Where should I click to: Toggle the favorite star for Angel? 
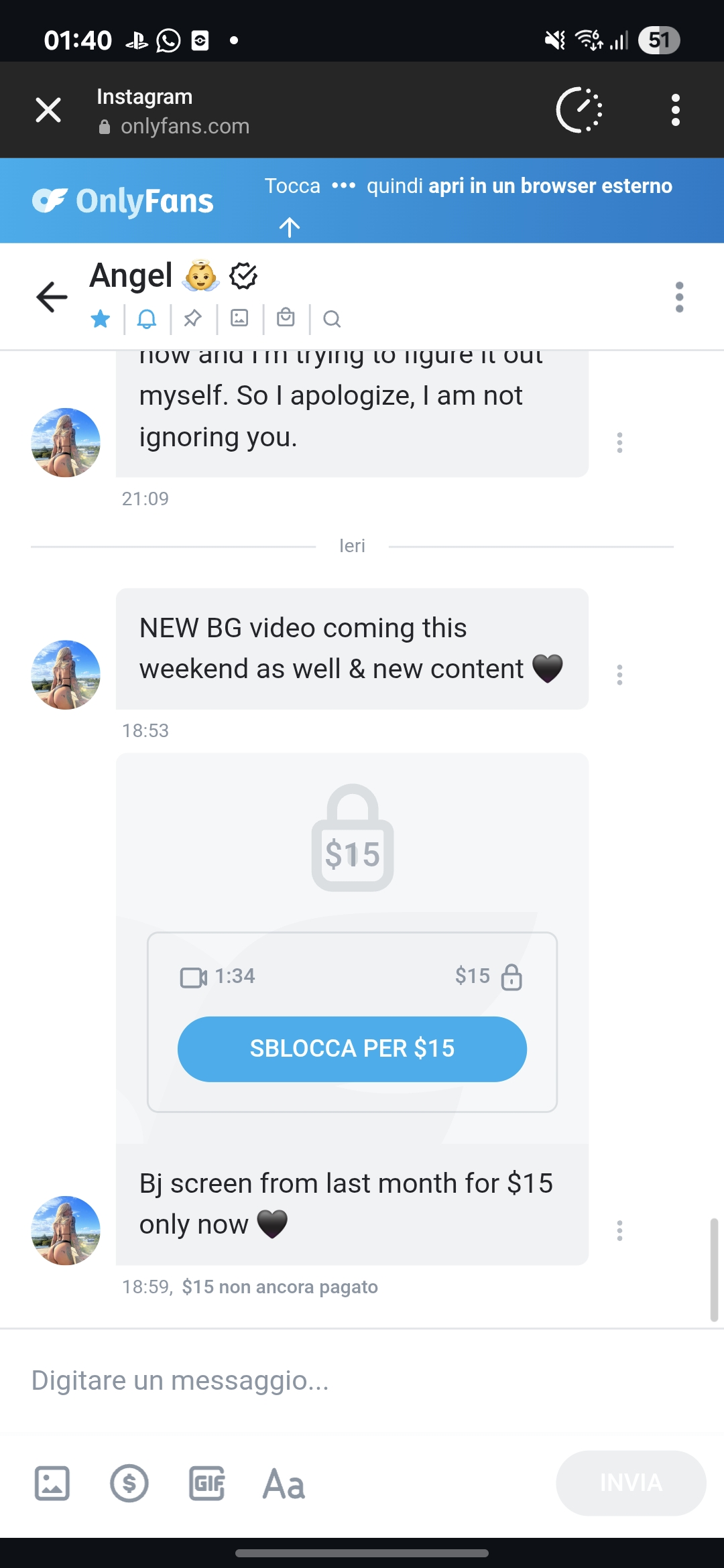101,319
